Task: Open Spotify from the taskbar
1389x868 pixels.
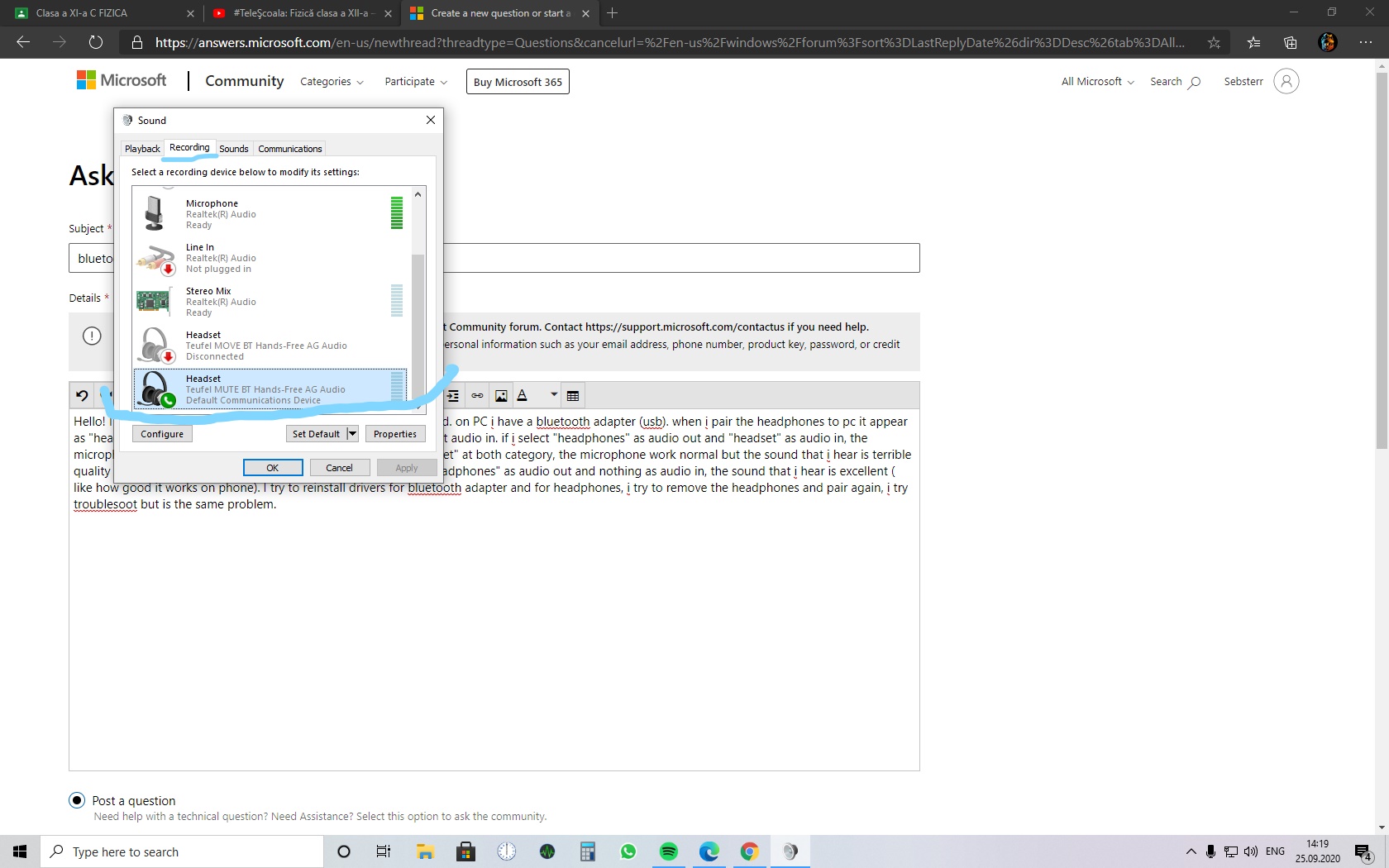Action: 669,851
